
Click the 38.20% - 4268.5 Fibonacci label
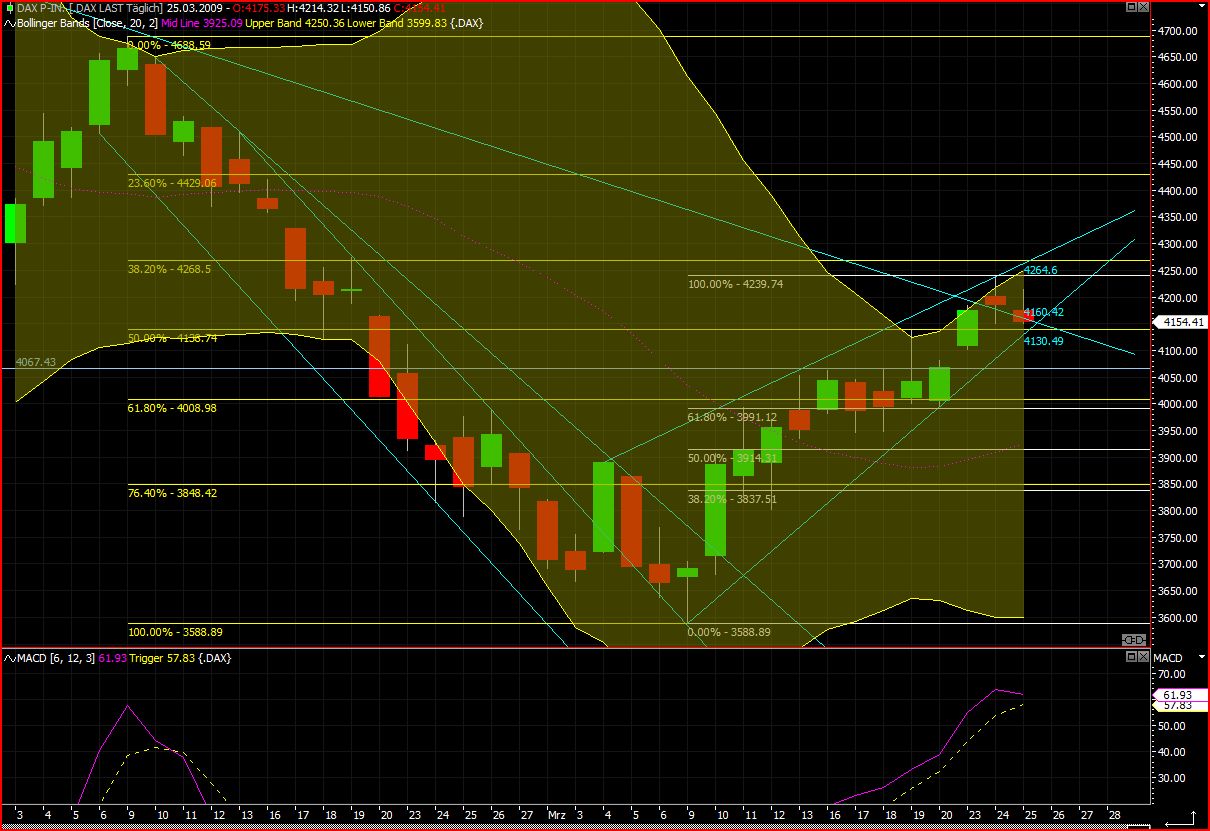pyautogui.click(x=169, y=268)
